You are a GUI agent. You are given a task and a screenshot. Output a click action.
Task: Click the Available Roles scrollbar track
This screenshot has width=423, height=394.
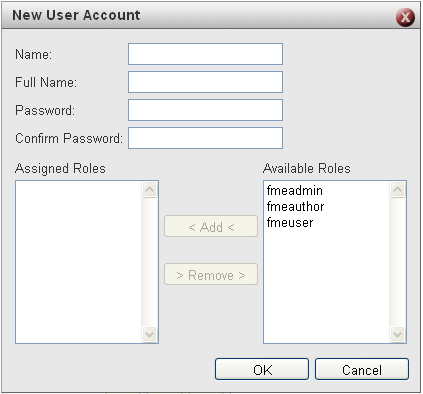pyautogui.click(x=397, y=262)
